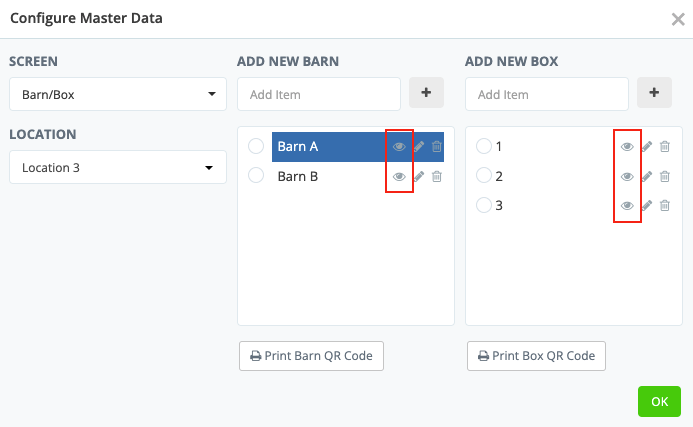
Task: Select the Barn B radio button
Action: (x=256, y=176)
